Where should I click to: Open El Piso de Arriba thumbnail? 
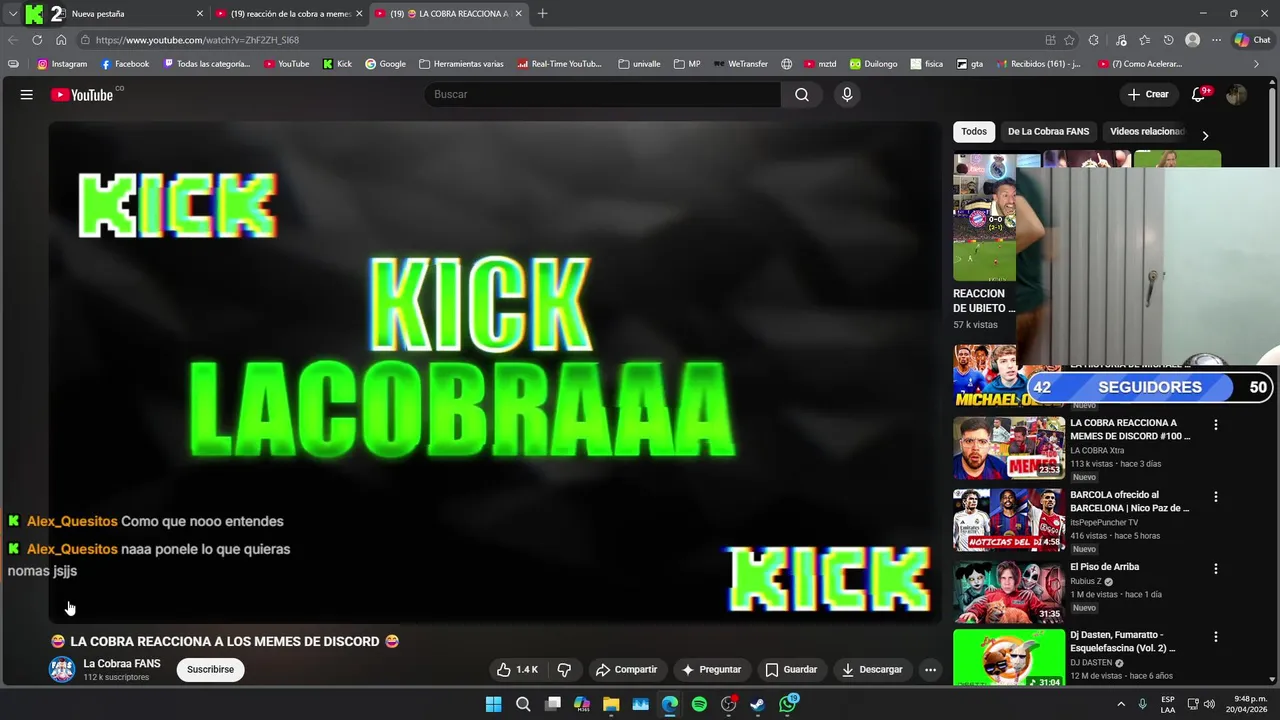point(1008,592)
